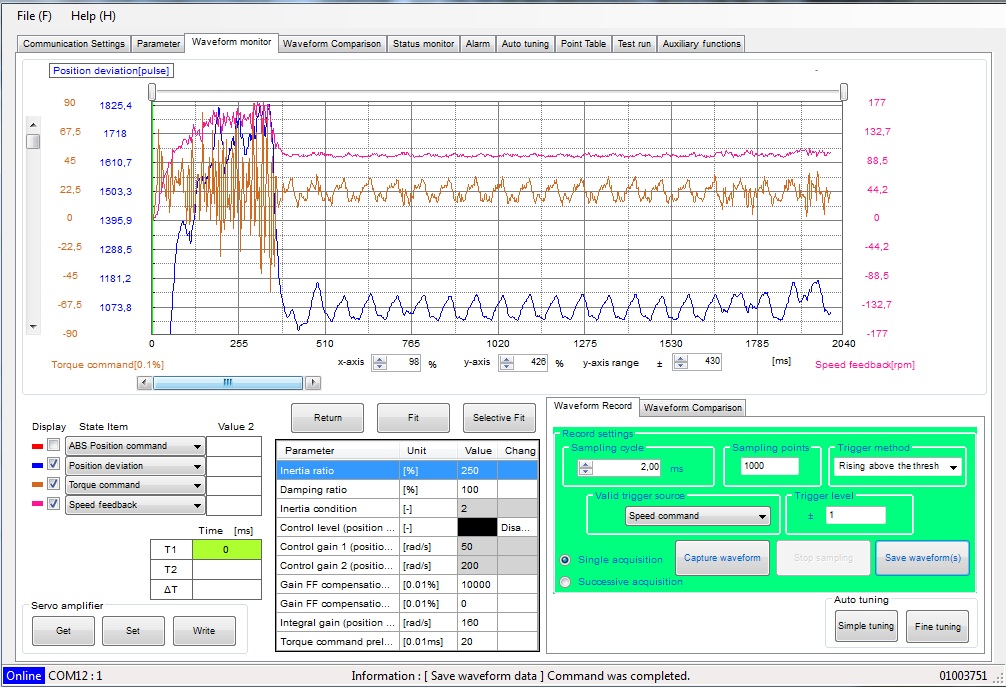This screenshot has width=1006, height=687.
Task: Expand the Valid trigger source dropdown
Action: [763, 517]
